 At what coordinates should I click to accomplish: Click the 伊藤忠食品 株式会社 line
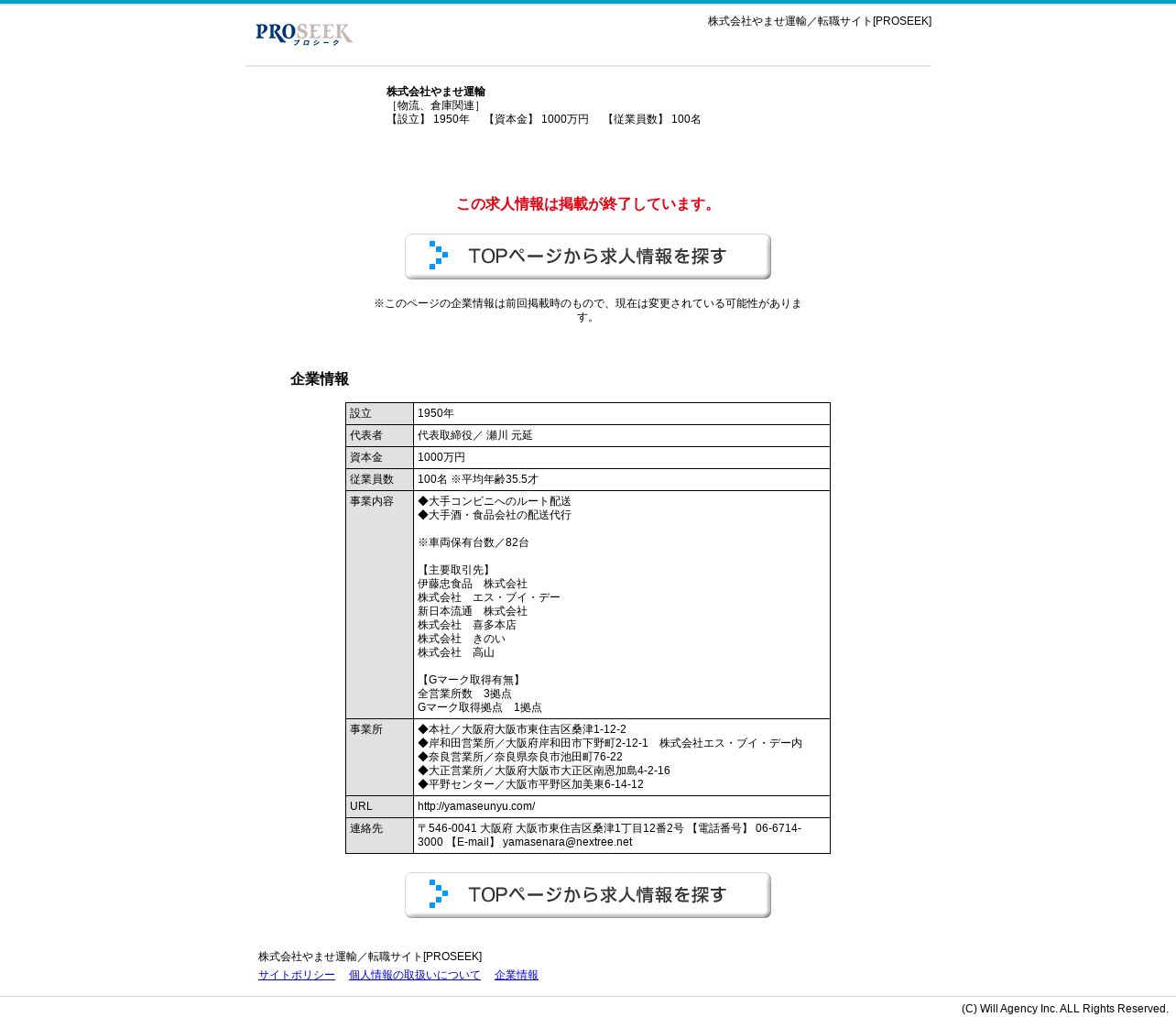point(473,584)
